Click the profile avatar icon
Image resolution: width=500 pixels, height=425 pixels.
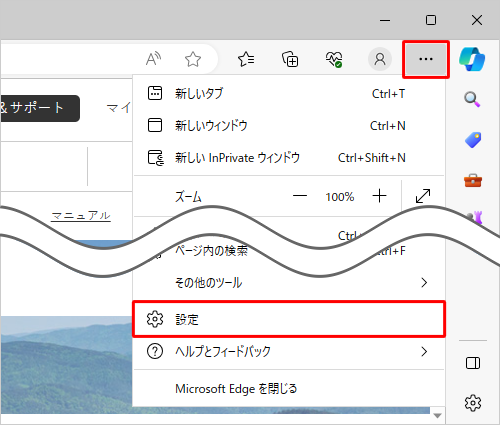380,59
